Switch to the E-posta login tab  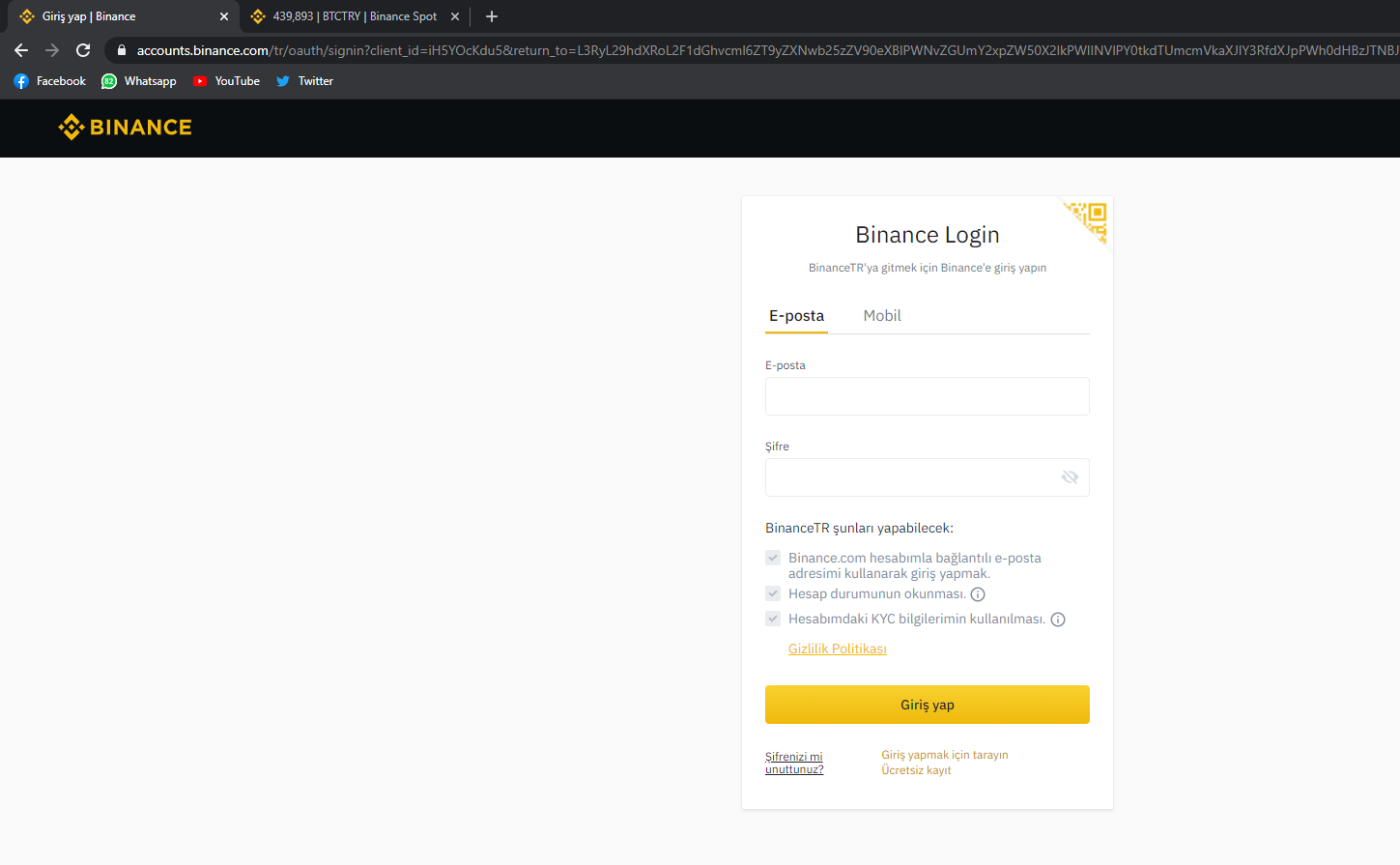pyautogui.click(x=796, y=316)
